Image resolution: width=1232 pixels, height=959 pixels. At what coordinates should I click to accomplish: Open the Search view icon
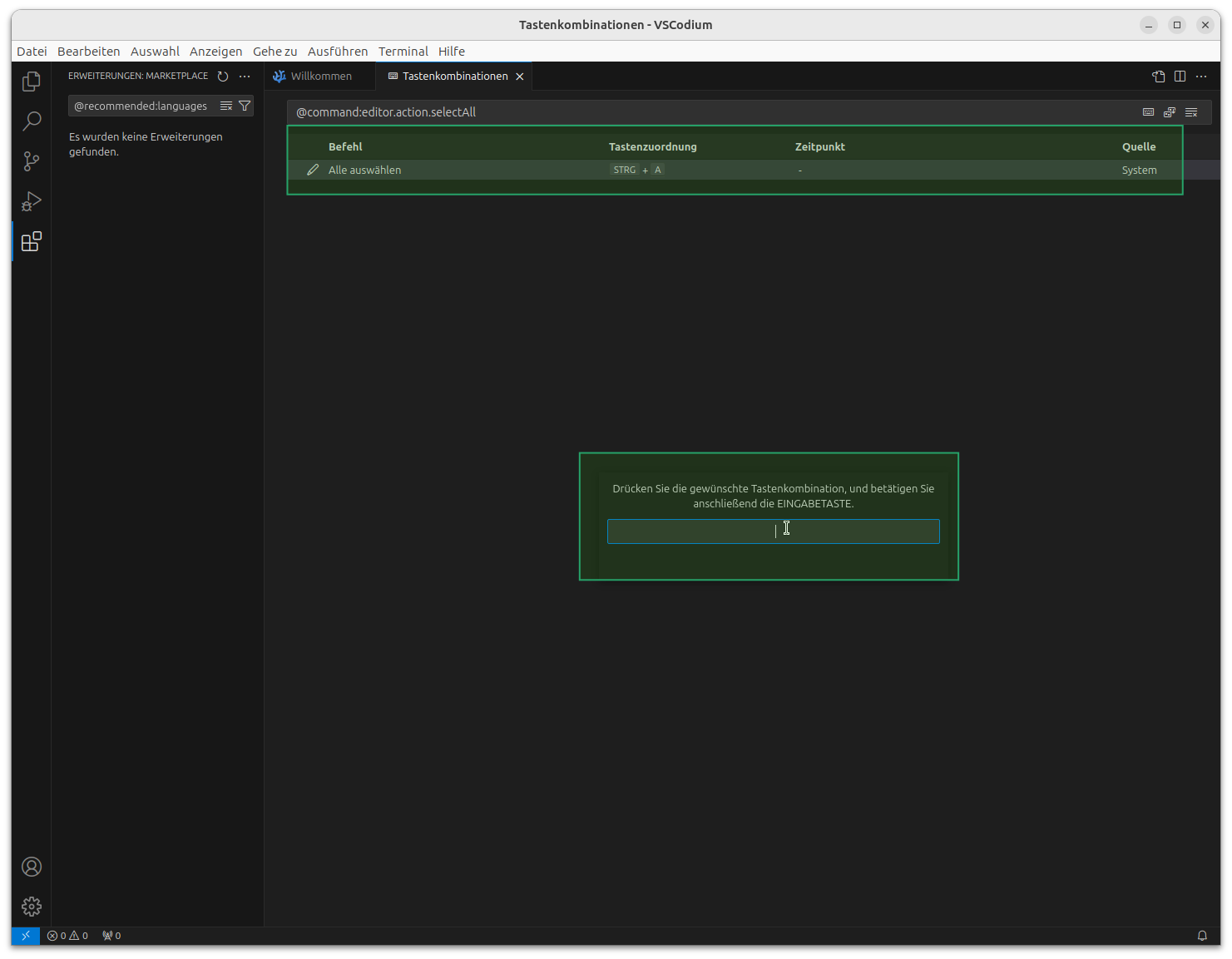click(31, 121)
